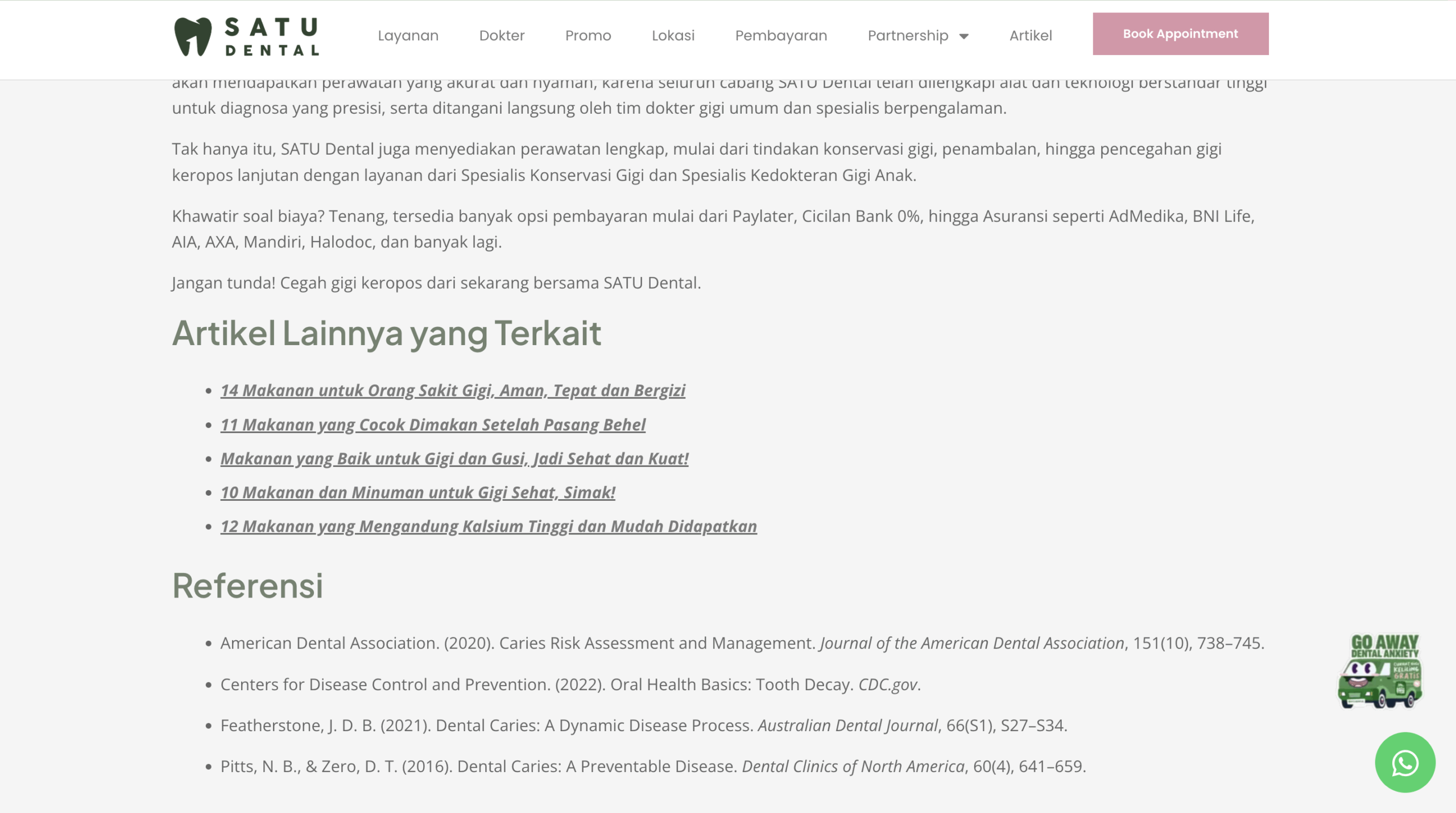Click the American Dental Association reference entry
Viewport: 1456px width, 813px height.
coord(742,643)
